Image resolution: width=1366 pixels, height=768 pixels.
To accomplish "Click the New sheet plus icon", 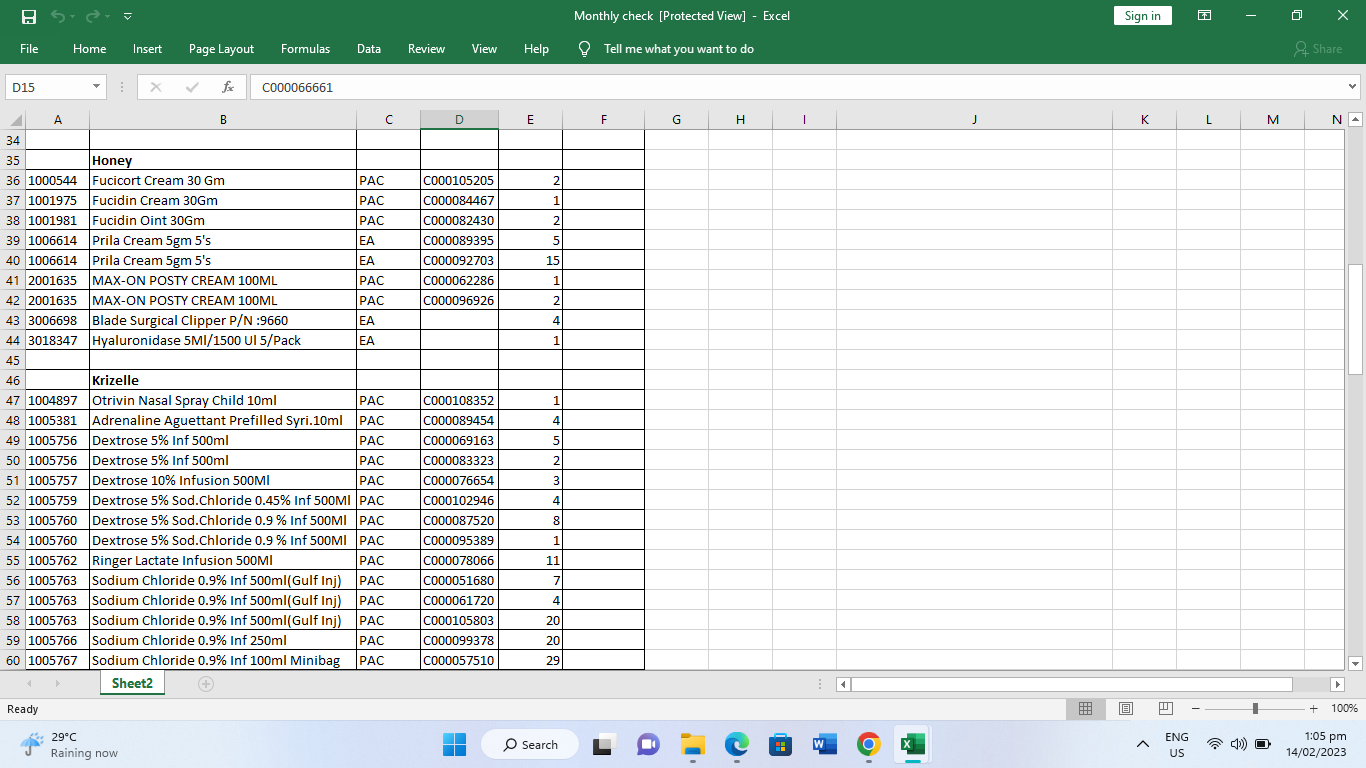I will [x=206, y=684].
